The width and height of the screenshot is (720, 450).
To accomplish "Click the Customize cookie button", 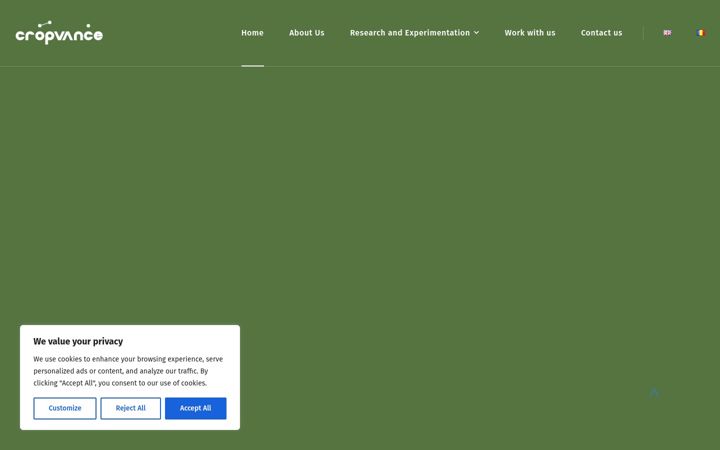I will [x=65, y=408].
